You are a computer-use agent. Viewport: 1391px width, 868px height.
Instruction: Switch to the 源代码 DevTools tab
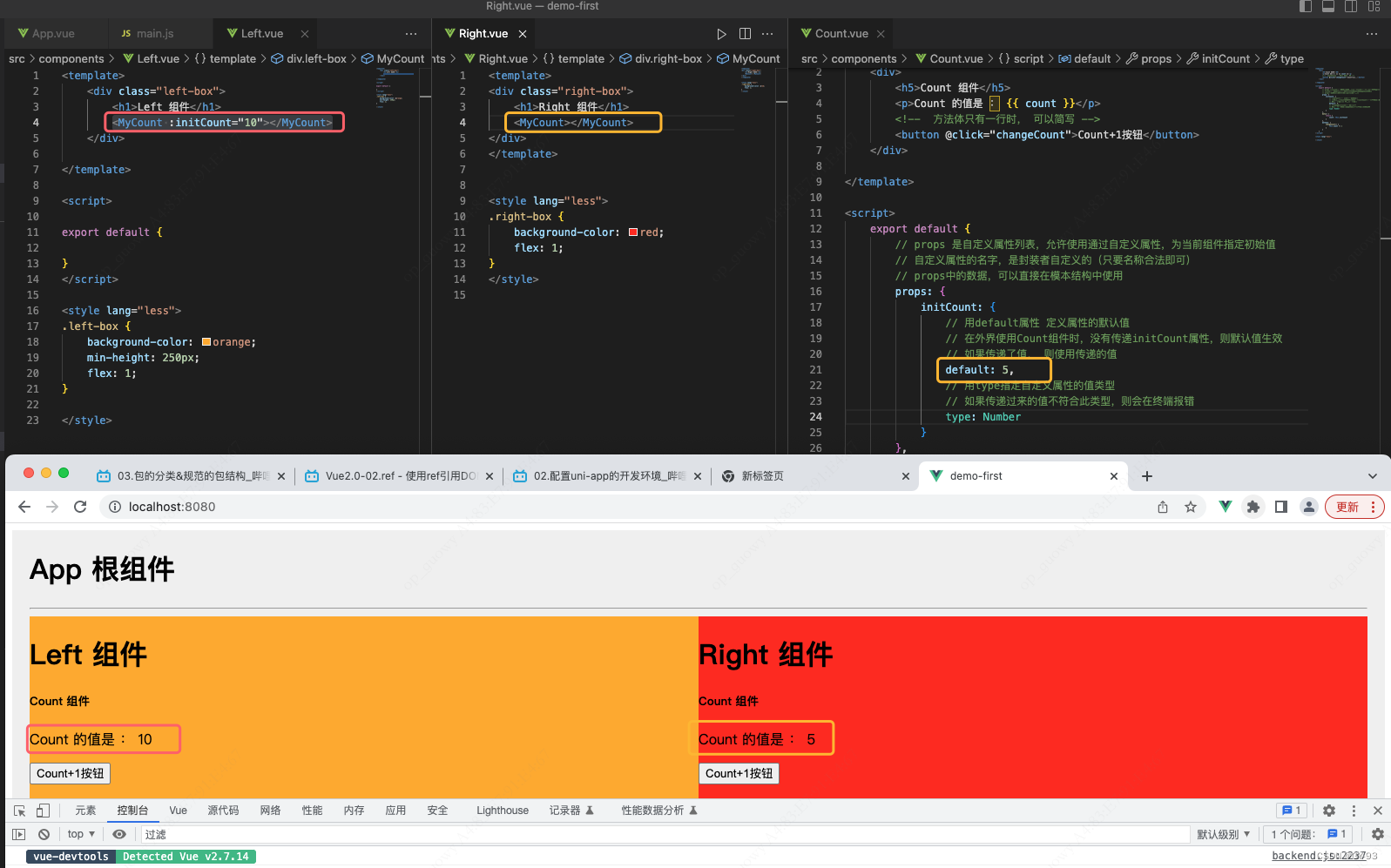(x=223, y=811)
